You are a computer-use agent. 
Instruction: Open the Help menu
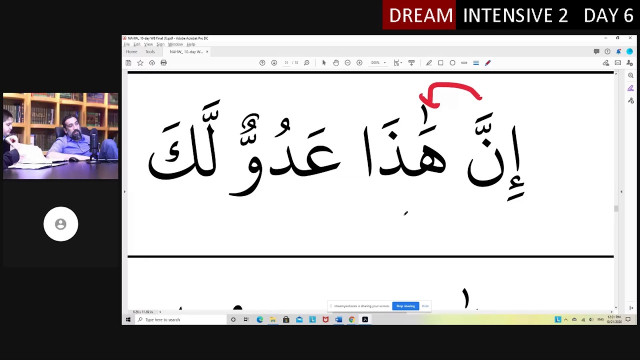pos(191,44)
